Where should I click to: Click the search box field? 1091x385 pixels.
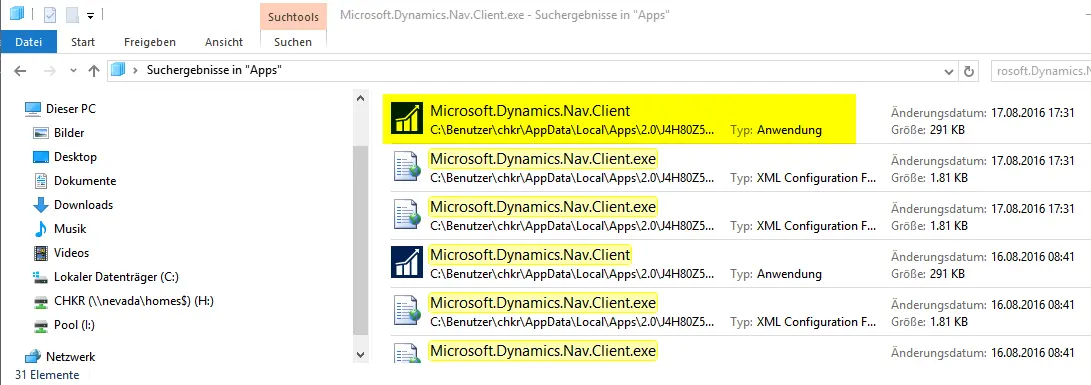click(x=1040, y=71)
